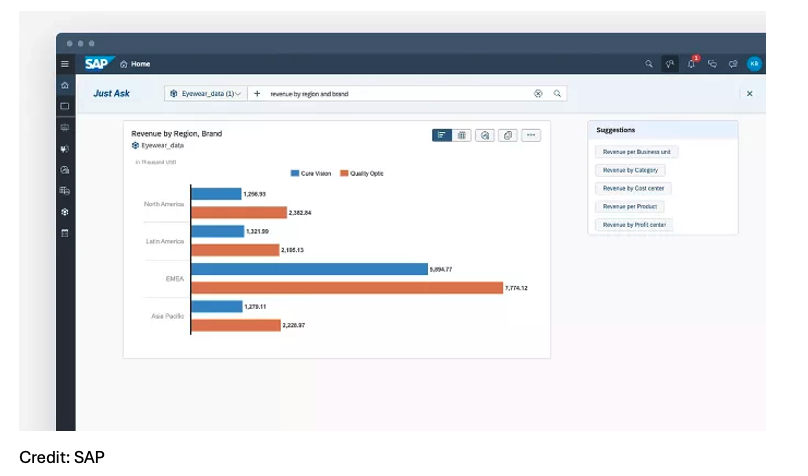Image resolution: width=808 pixels, height=476 pixels.
Task: Go to the Home tab
Action: point(135,64)
